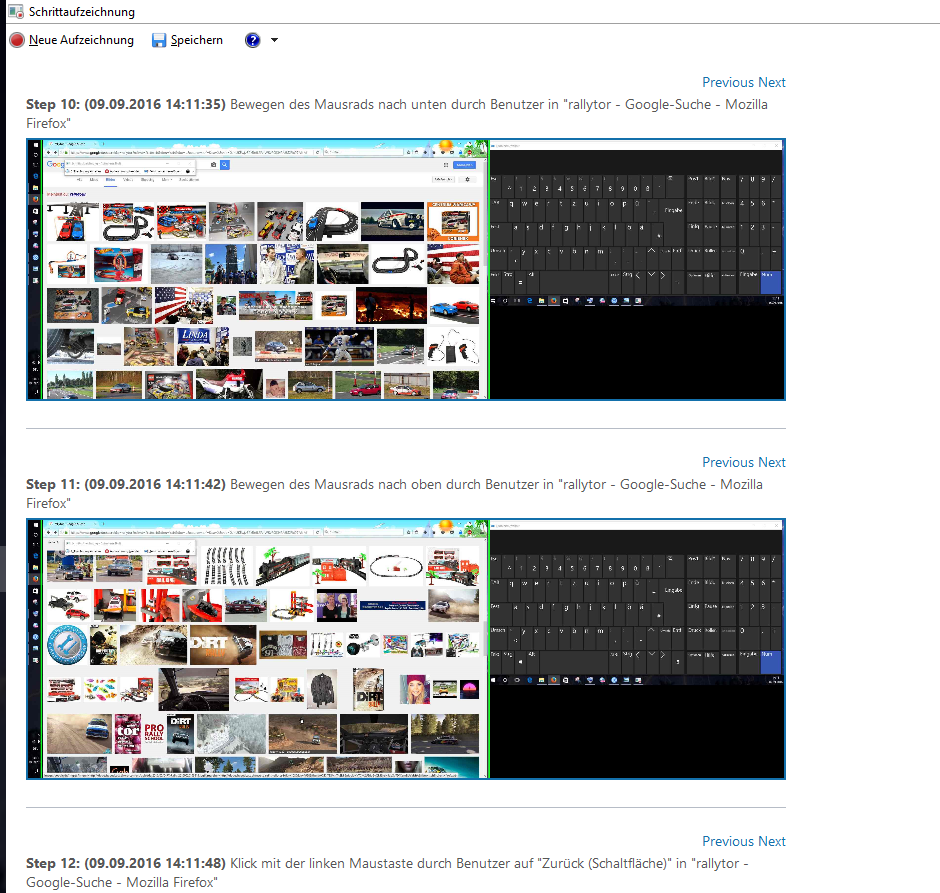Image resolution: width=940 pixels, height=893 pixels.
Task: Go to Previous from Step 11 header
Action: [727, 462]
